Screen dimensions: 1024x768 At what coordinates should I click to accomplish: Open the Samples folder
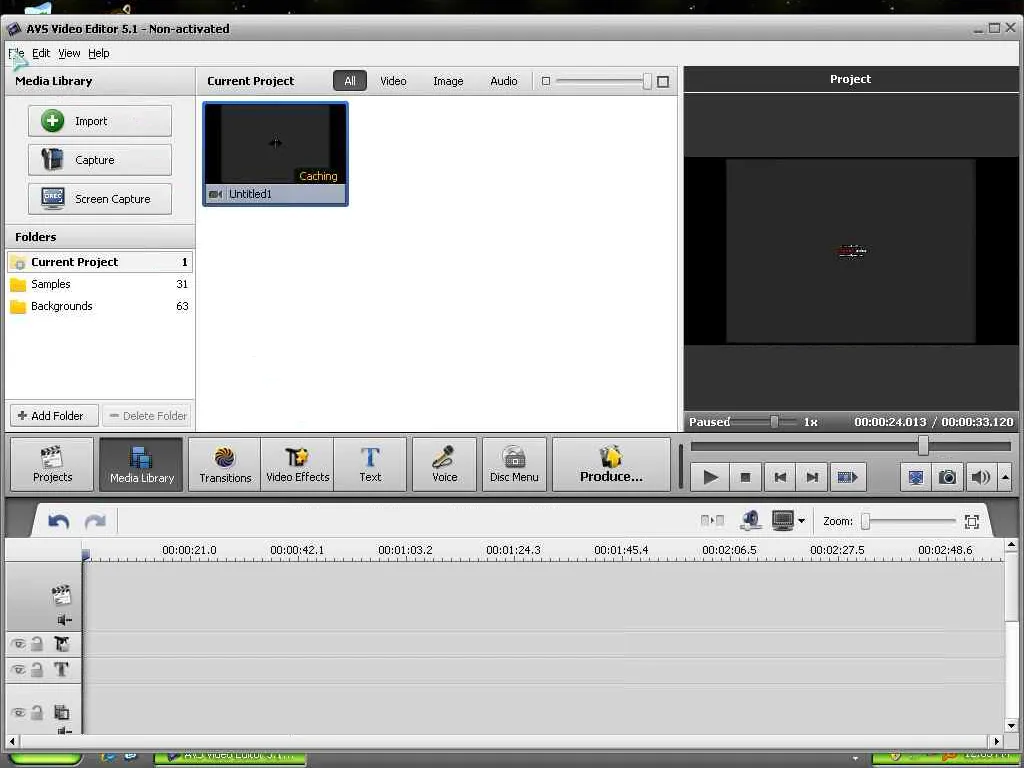tap(100, 284)
